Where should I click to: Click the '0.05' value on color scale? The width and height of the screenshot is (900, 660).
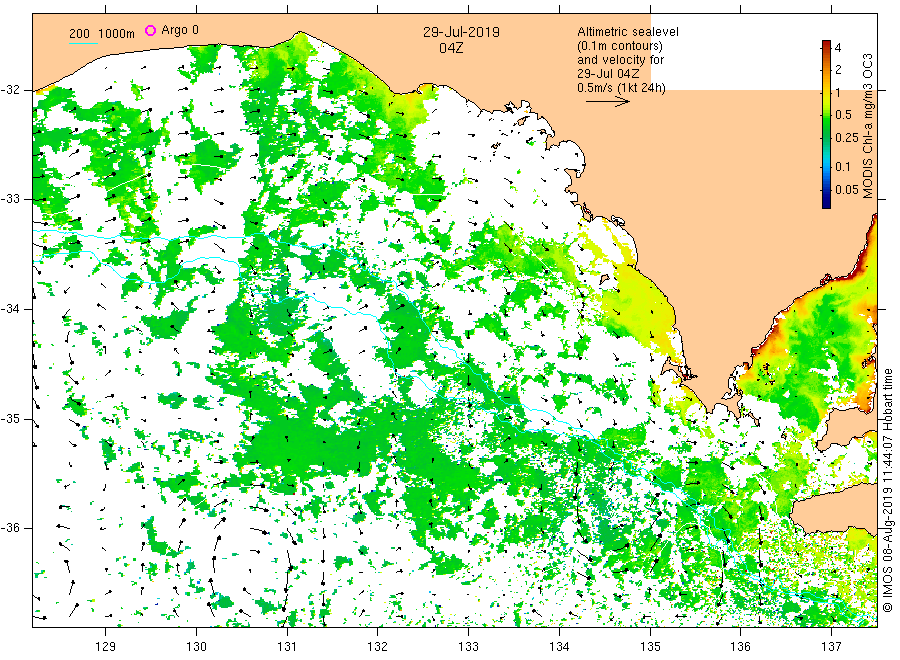coord(847,189)
